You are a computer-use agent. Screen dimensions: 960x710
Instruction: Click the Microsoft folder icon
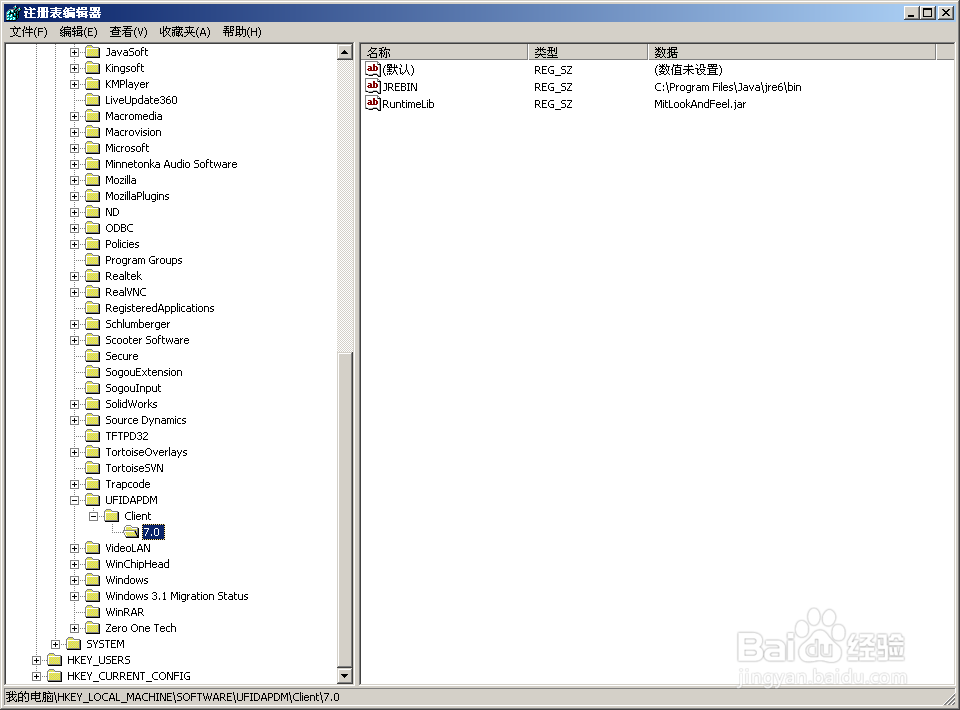click(92, 148)
